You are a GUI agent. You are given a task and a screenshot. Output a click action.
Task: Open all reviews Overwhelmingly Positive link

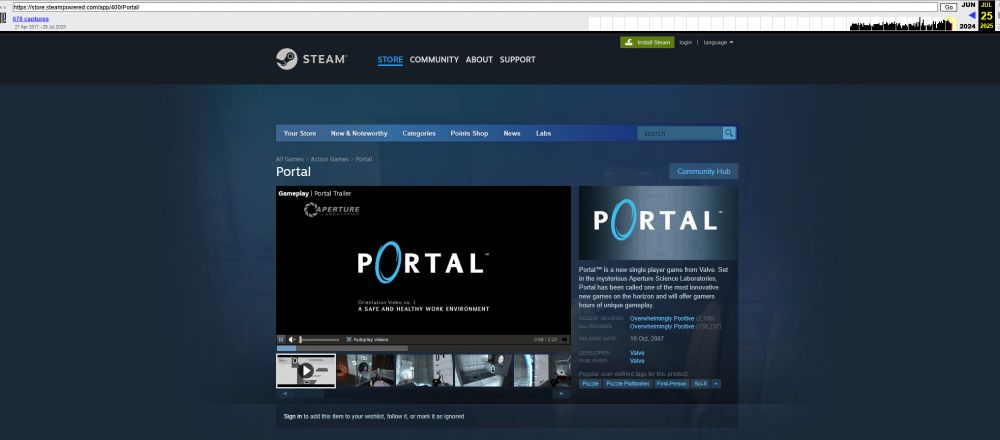[x=662, y=326]
